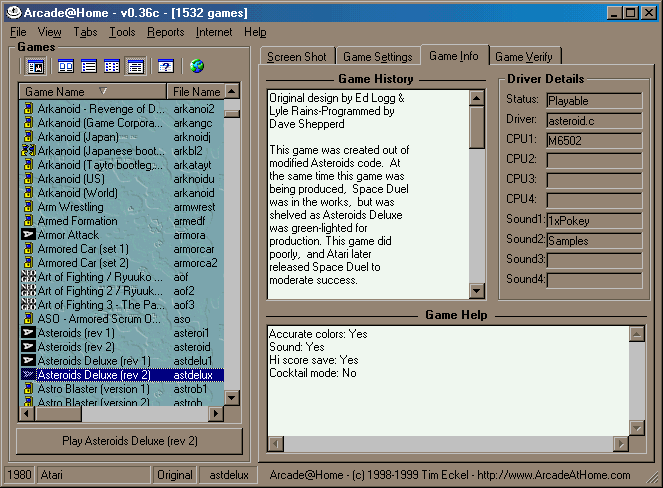Viewport: 663px width, 488px height.
Task: Click the help question mark toolbar icon
Action: coord(165,66)
